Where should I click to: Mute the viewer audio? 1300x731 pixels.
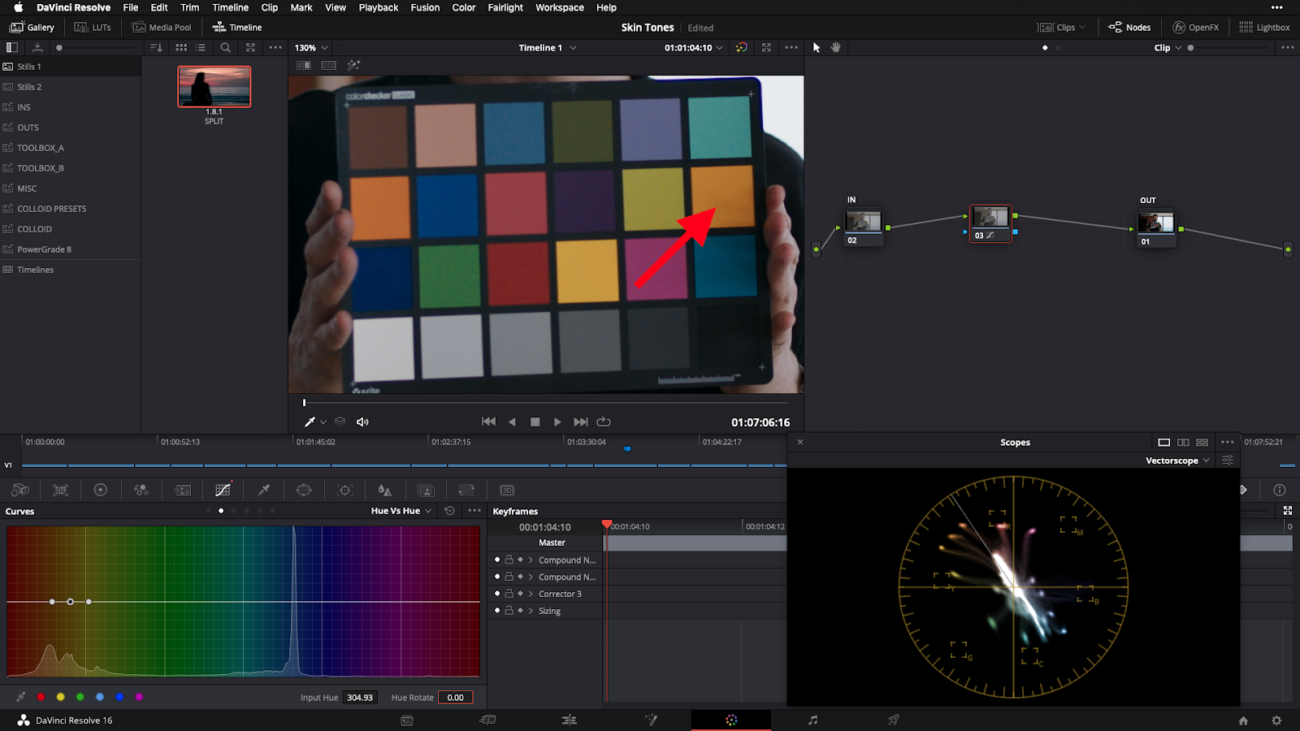[362, 421]
